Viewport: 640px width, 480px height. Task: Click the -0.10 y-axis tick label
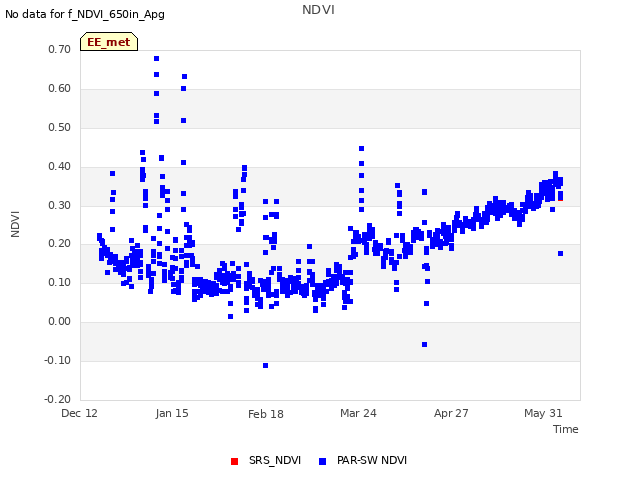(58, 360)
